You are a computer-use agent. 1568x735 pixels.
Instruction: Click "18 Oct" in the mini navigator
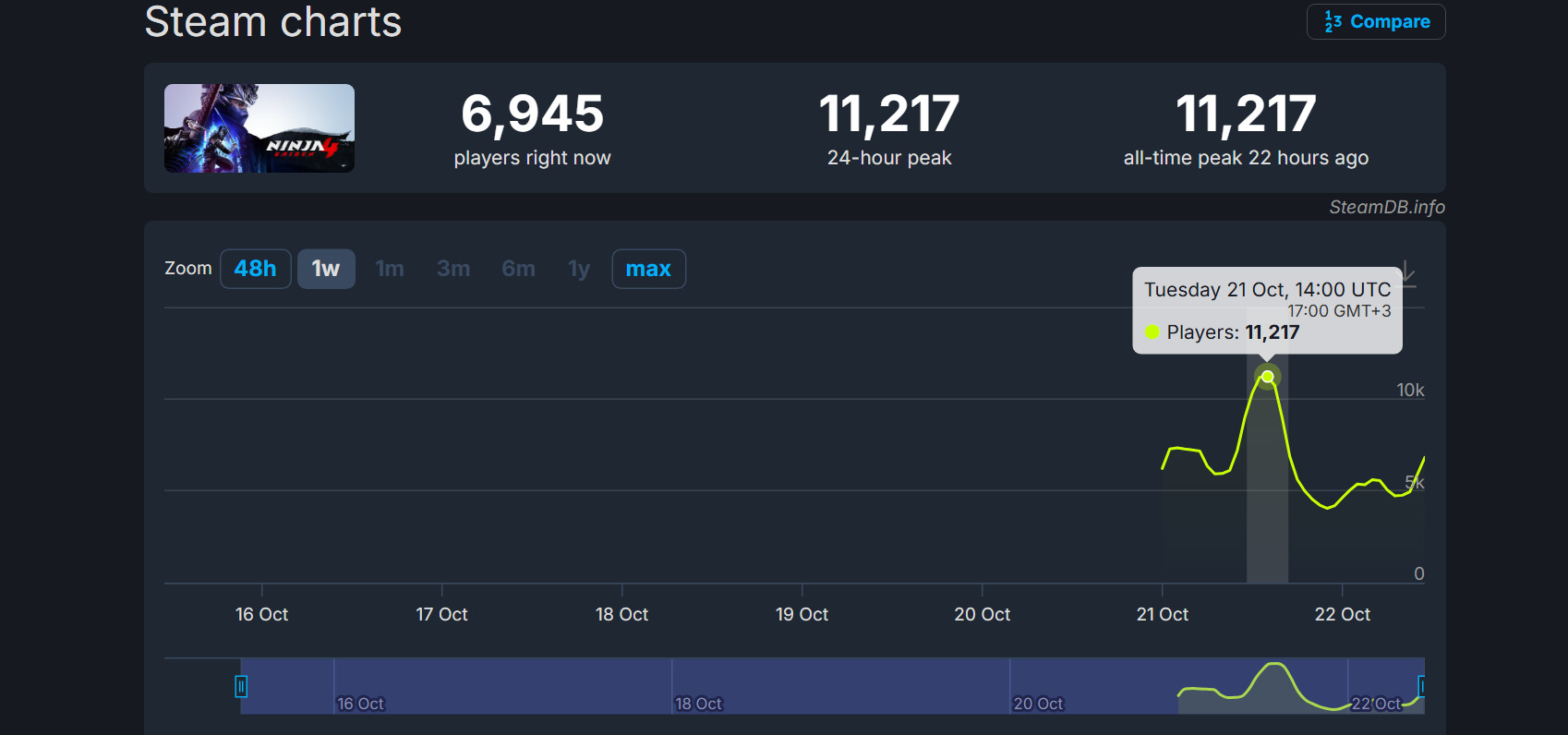point(698,704)
